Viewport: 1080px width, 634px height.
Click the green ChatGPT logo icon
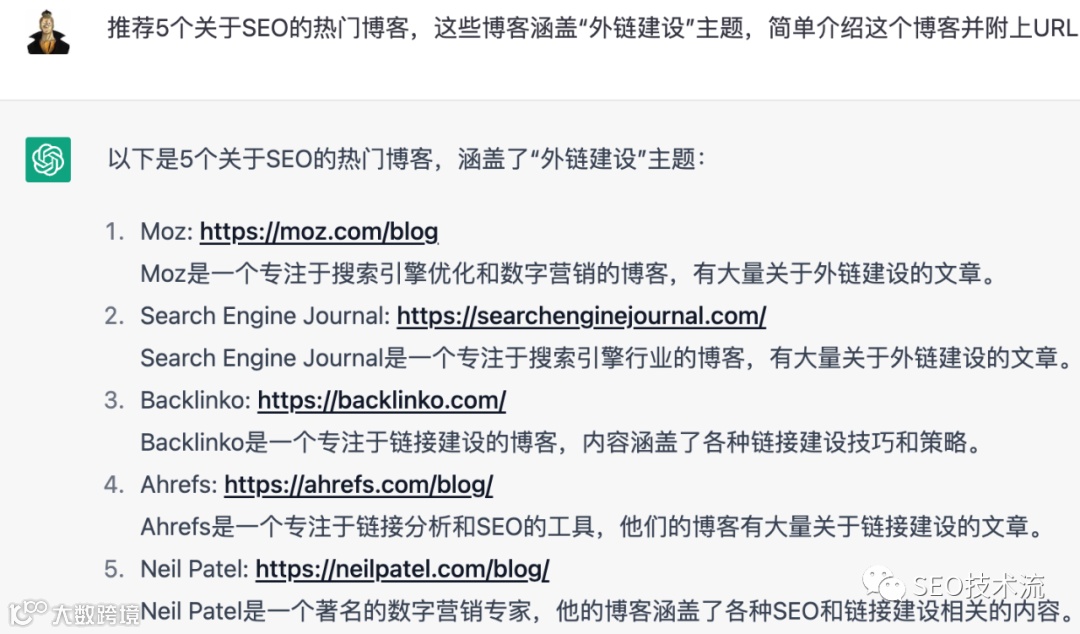tap(48, 159)
